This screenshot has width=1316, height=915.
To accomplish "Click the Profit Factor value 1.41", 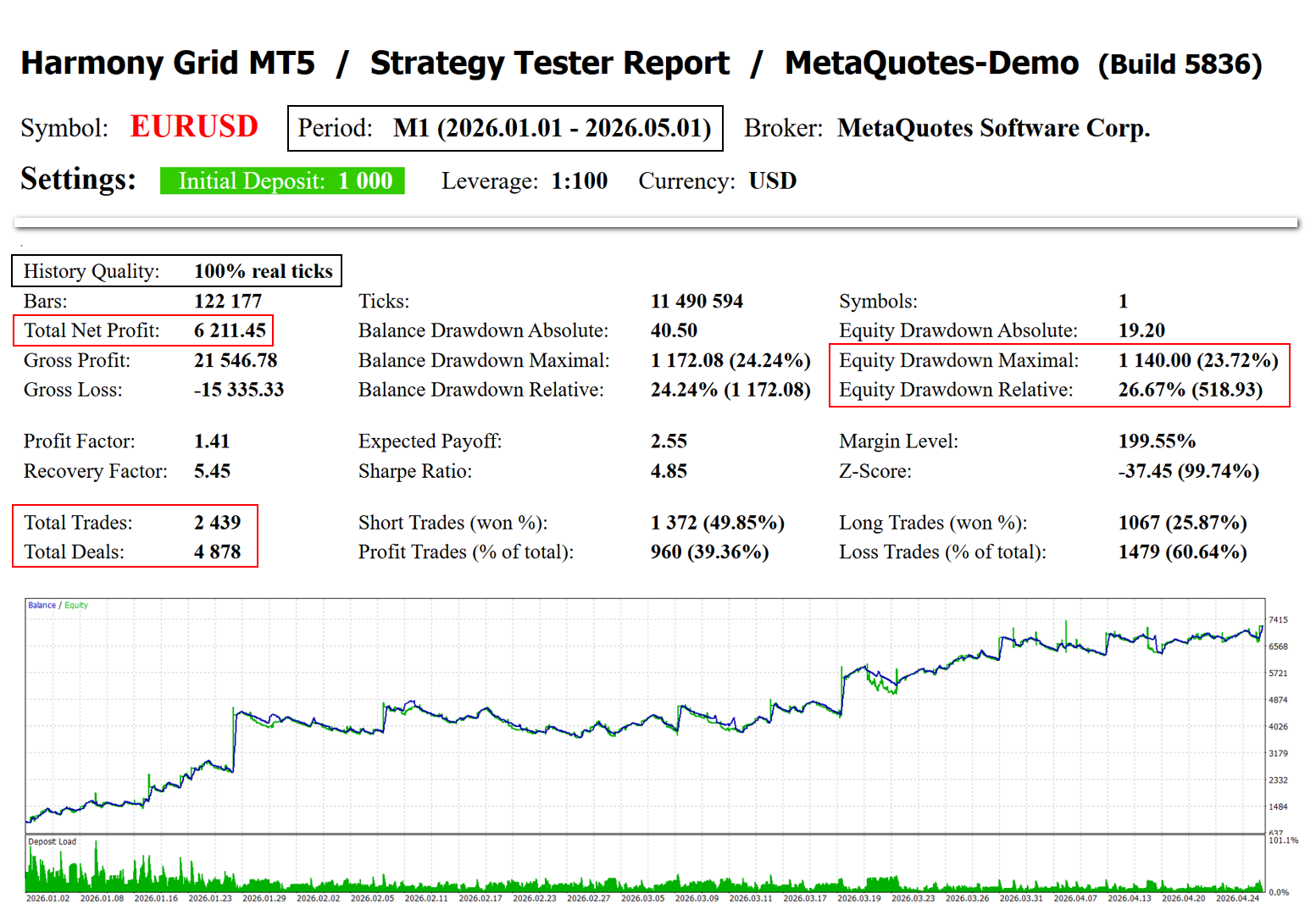I will click(212, 441).
